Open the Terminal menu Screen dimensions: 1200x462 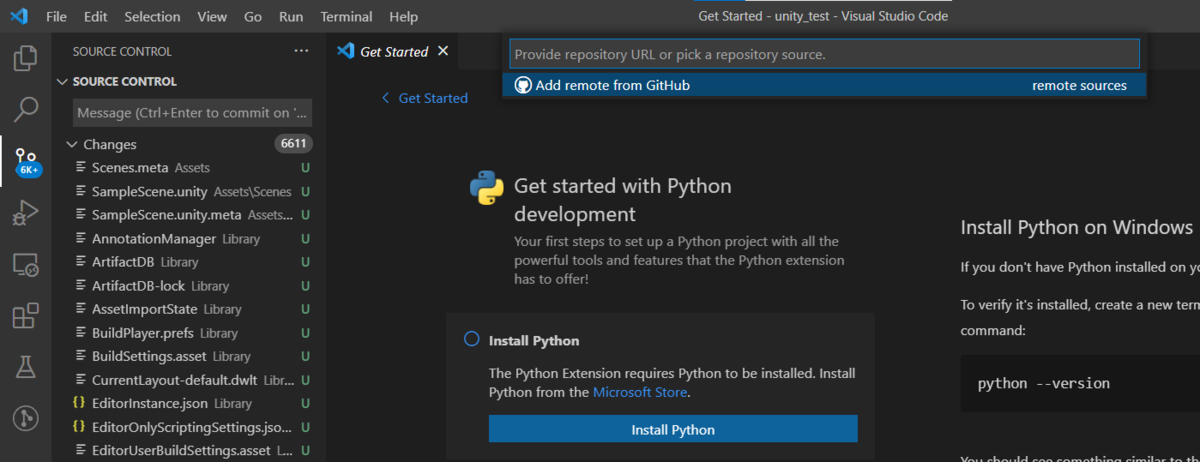click(346, 17)
